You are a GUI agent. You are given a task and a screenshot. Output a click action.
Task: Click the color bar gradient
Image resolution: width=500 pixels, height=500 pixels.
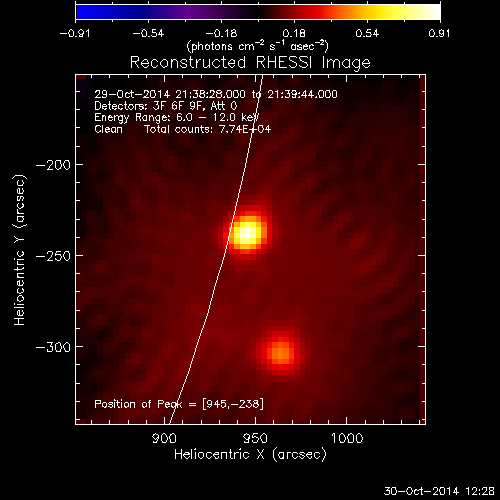click(258, 12)
